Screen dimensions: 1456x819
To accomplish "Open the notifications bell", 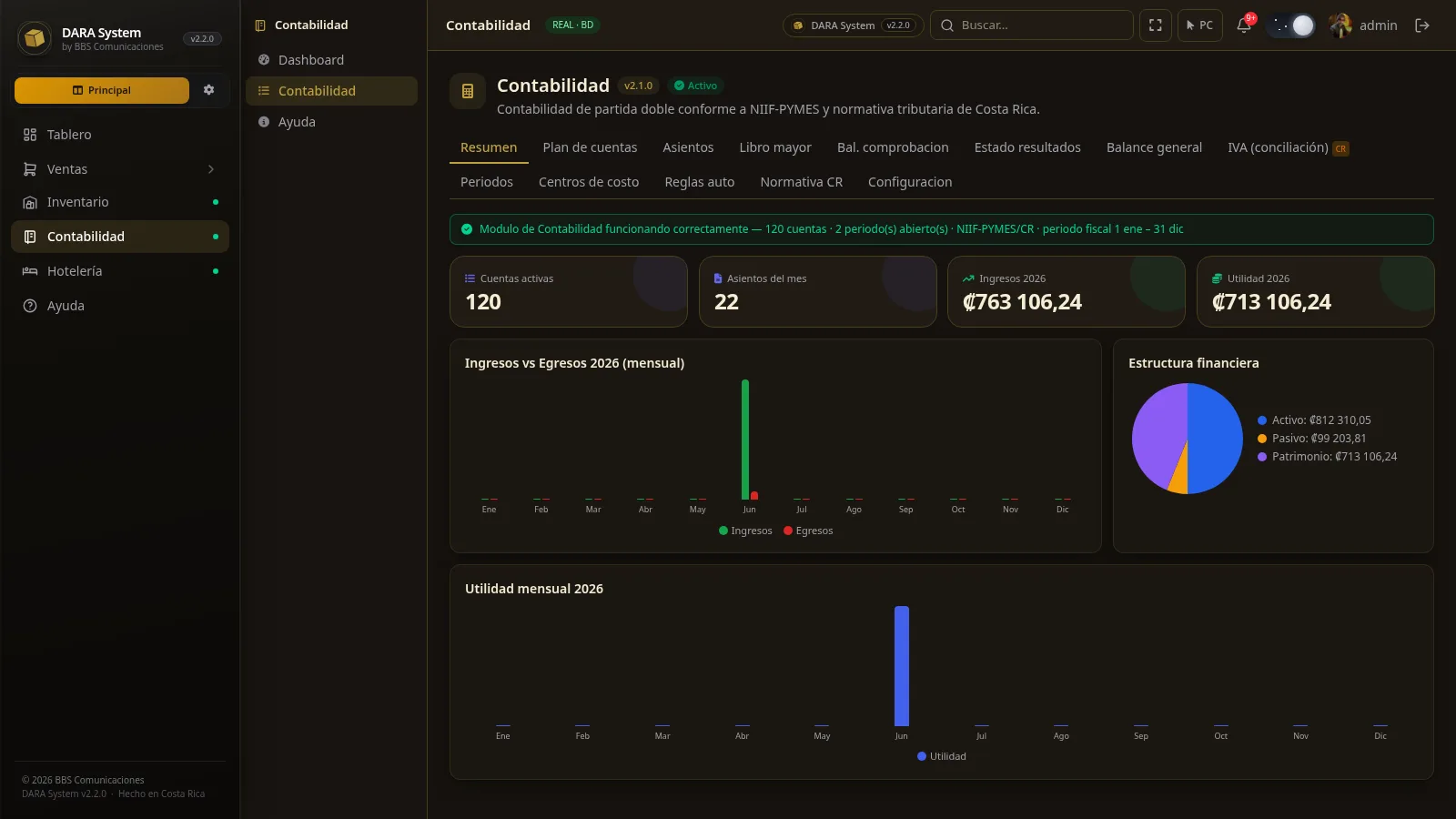I will click(1243, 25).
